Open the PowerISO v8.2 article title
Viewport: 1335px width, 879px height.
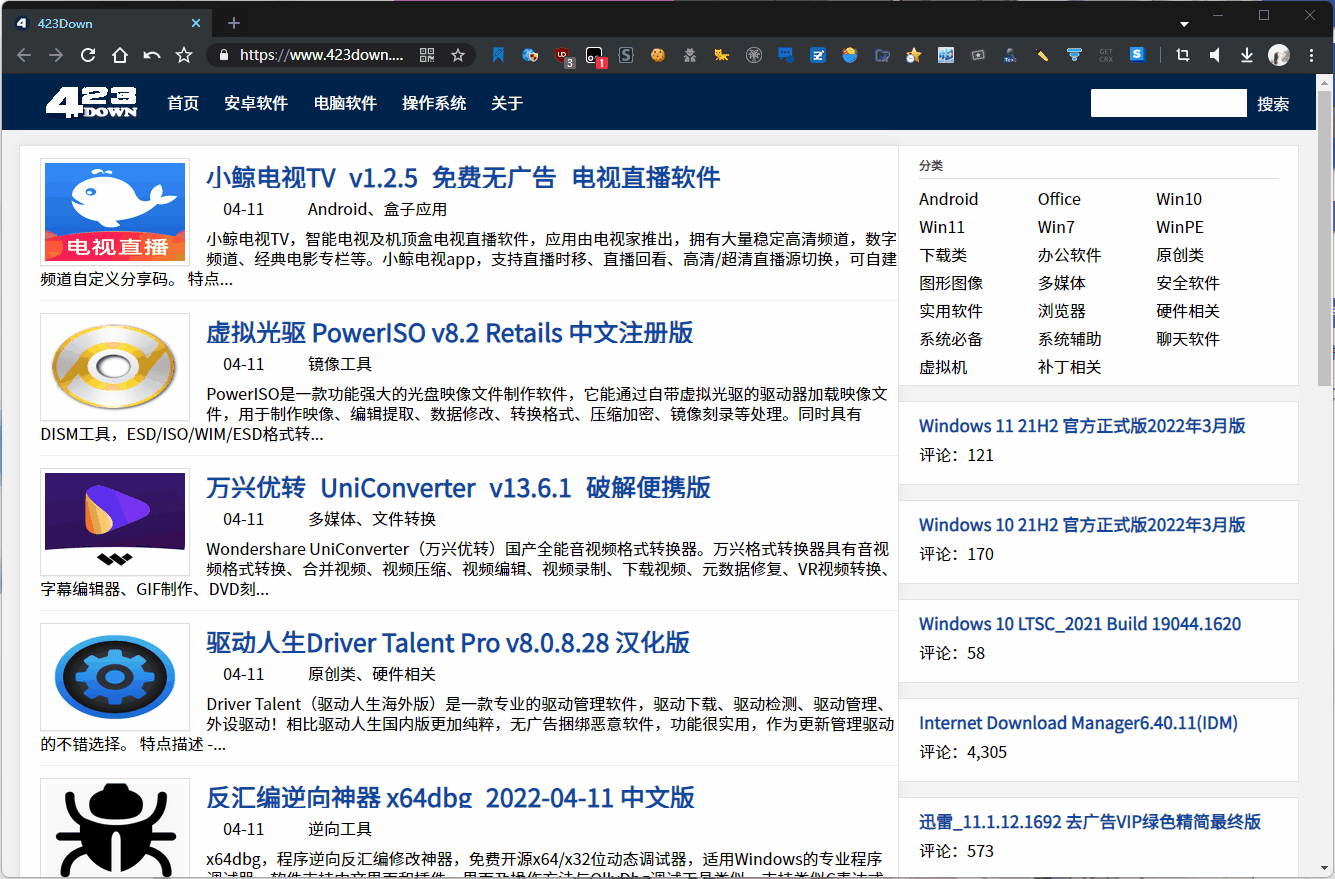tap(450, 333)
